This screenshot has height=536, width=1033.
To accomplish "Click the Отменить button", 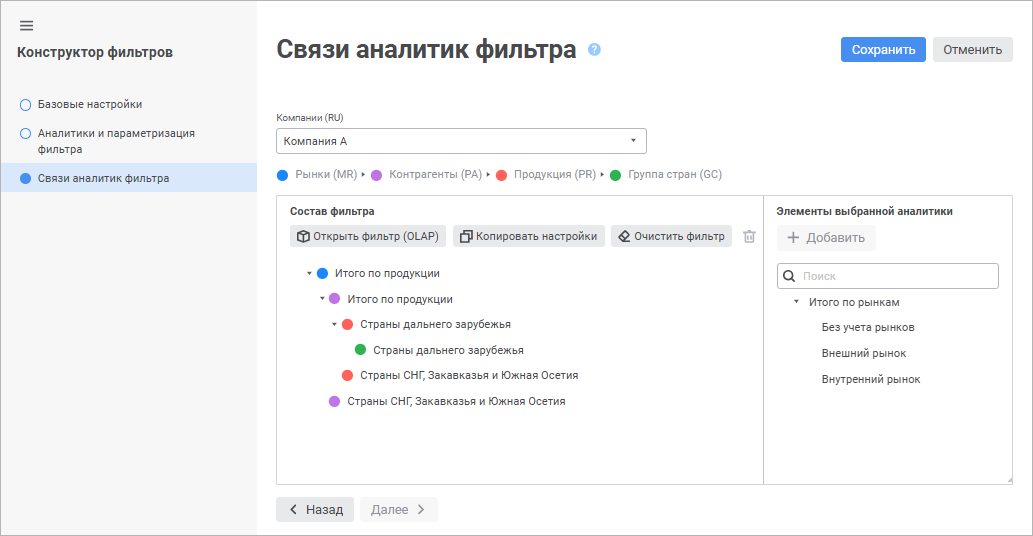I will pyautogui.click(x=972, y=50).
